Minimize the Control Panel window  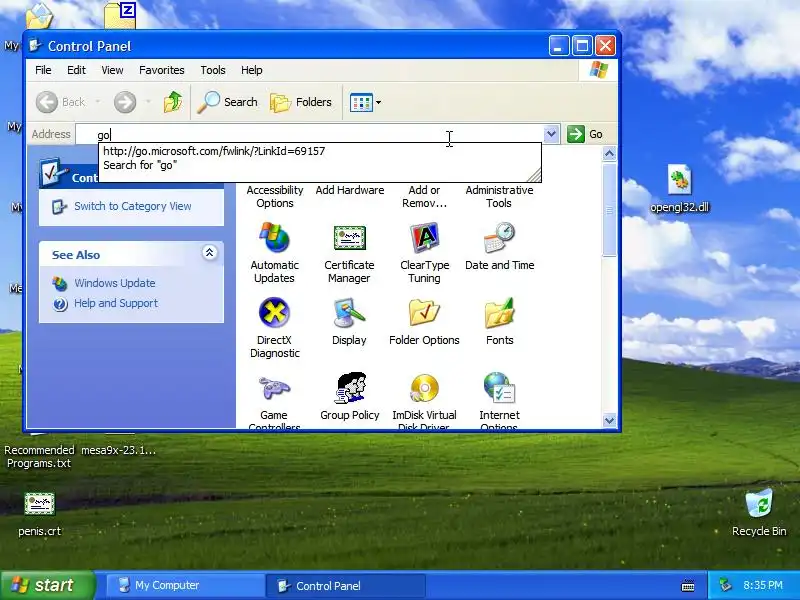[559, 46]
